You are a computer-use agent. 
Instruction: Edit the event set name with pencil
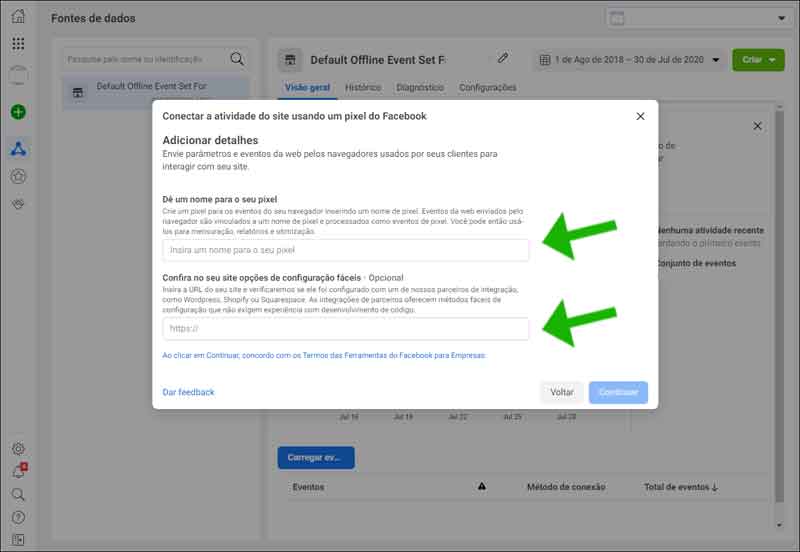click(503, 58)
